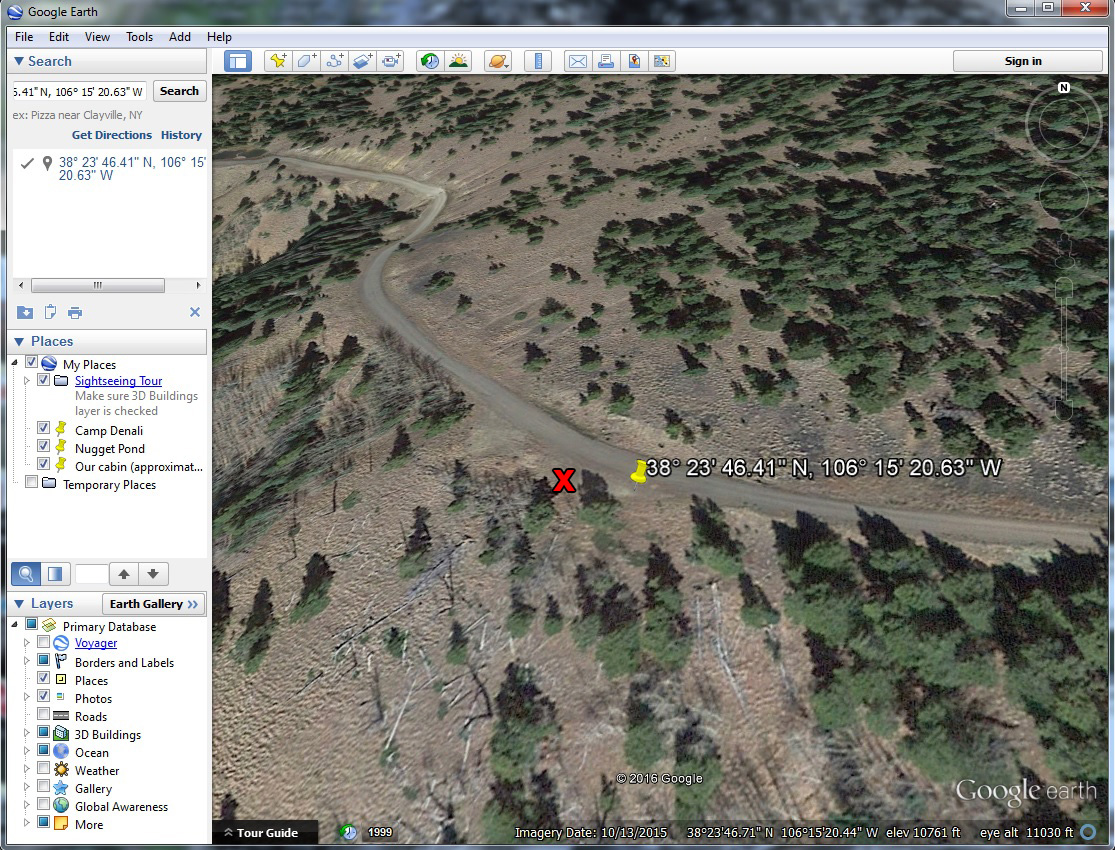
Task: Expand the Borders and Labels layer
Action: click(27, 661)
